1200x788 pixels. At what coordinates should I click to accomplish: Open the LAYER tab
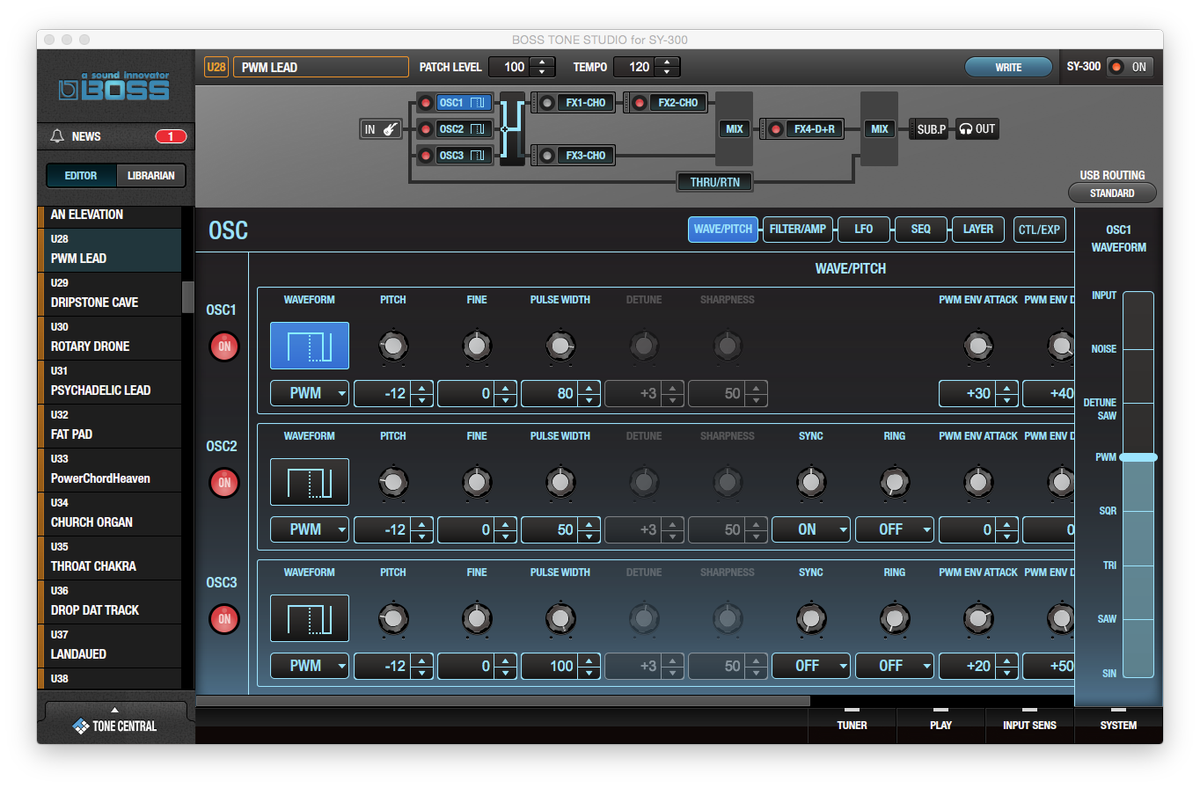(x=978, y=229)
